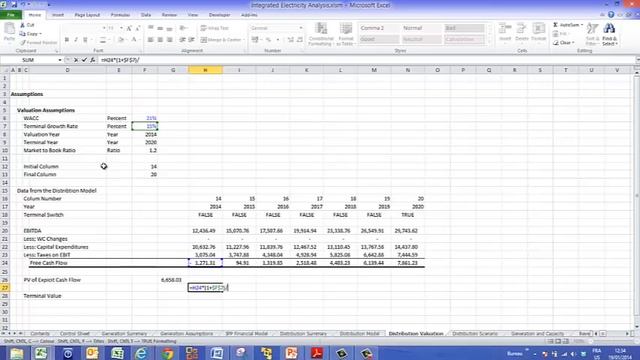
Task: Open Format as Table gallery
Action: pyautogui.click(x=345, y=34)
